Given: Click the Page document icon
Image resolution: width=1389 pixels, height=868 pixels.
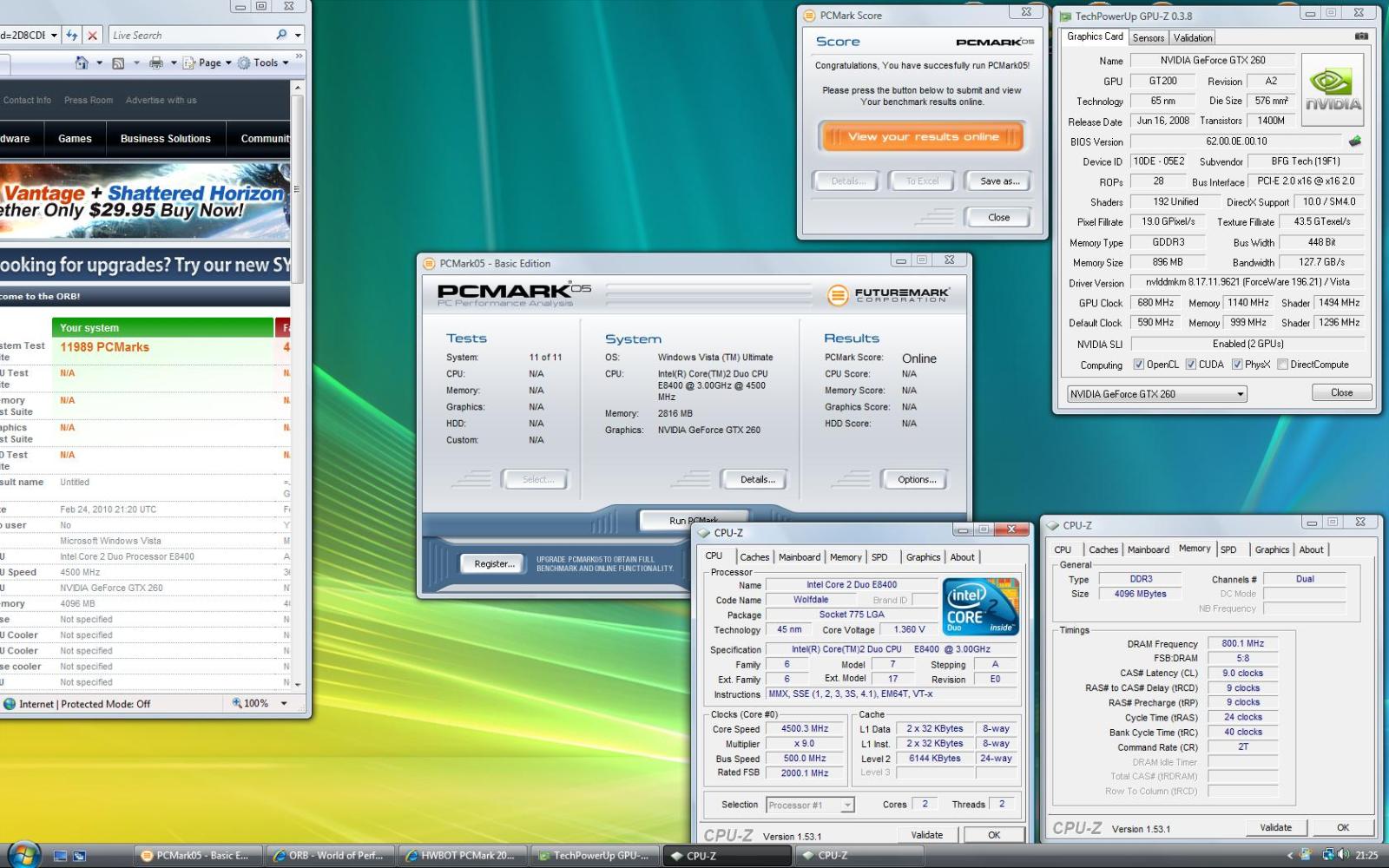Looking at the screenshot, I should pyautogui.click(x=189, y=62).
